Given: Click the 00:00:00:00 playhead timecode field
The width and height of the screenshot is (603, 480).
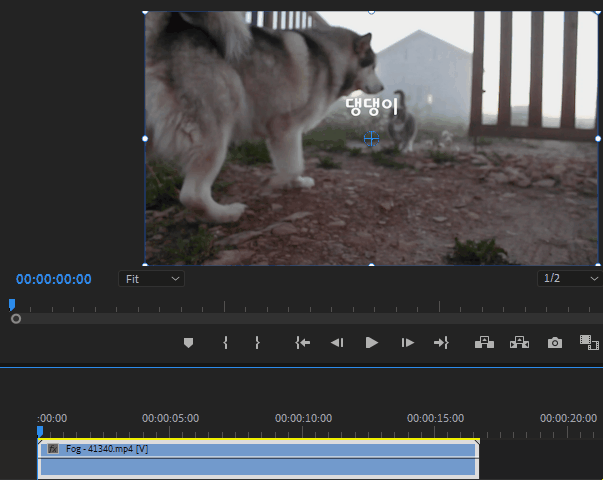Looking at the screenshot, I should (54, 279).
